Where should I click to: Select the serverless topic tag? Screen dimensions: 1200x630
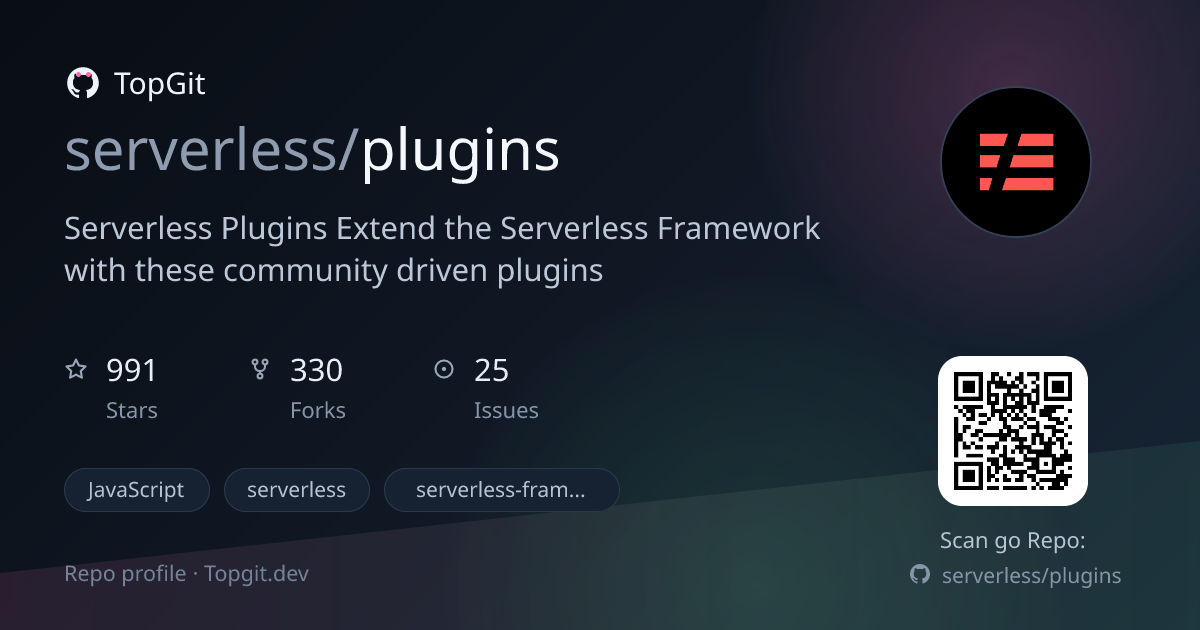(297, 490)
